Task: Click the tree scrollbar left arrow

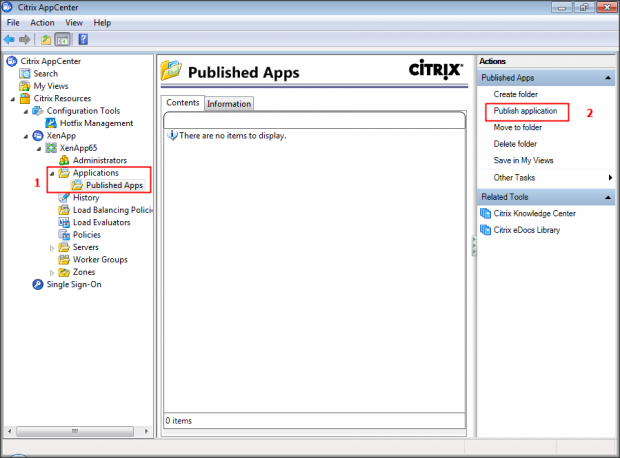Action: (x=9, y=431)
